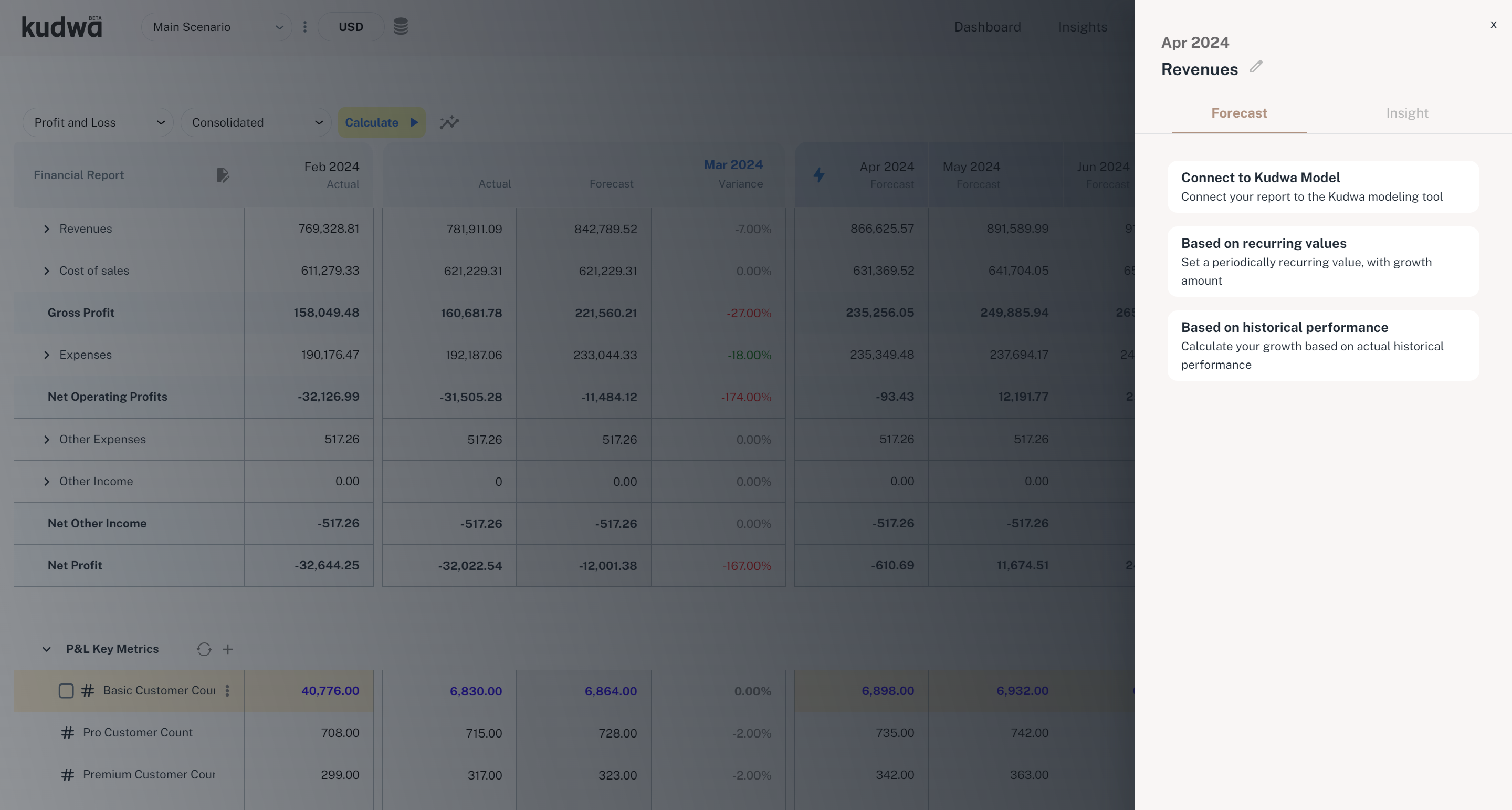Open Basic Customer Count row options menu

tap(227, 691)
